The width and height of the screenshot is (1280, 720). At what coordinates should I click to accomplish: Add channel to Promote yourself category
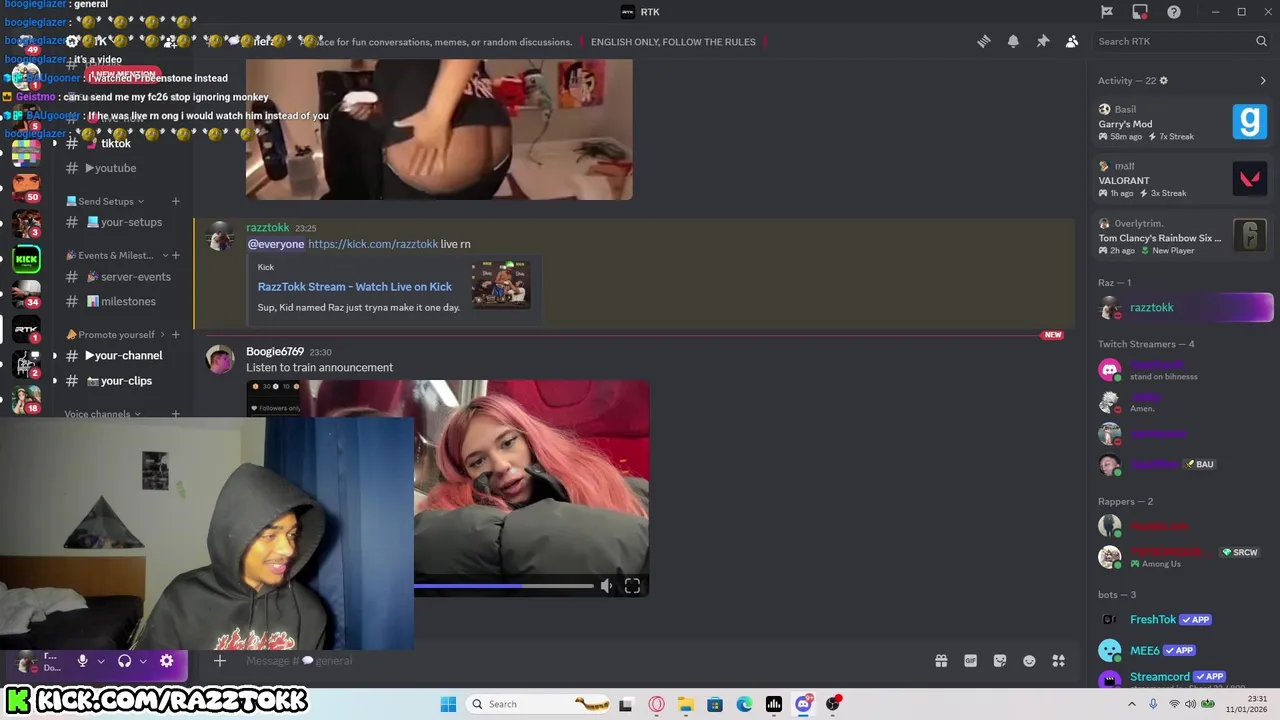pos(176,335)
